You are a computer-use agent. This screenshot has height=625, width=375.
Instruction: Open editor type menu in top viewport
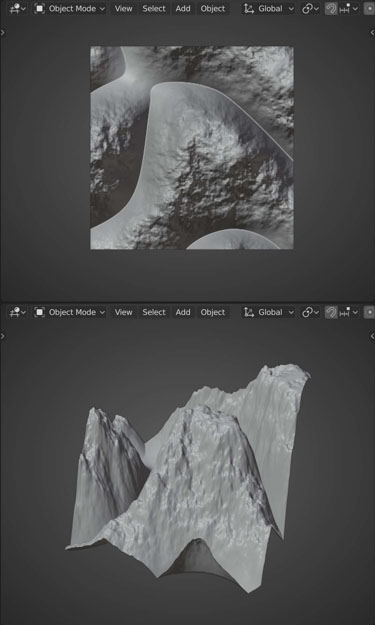click(x=18, y=8)
